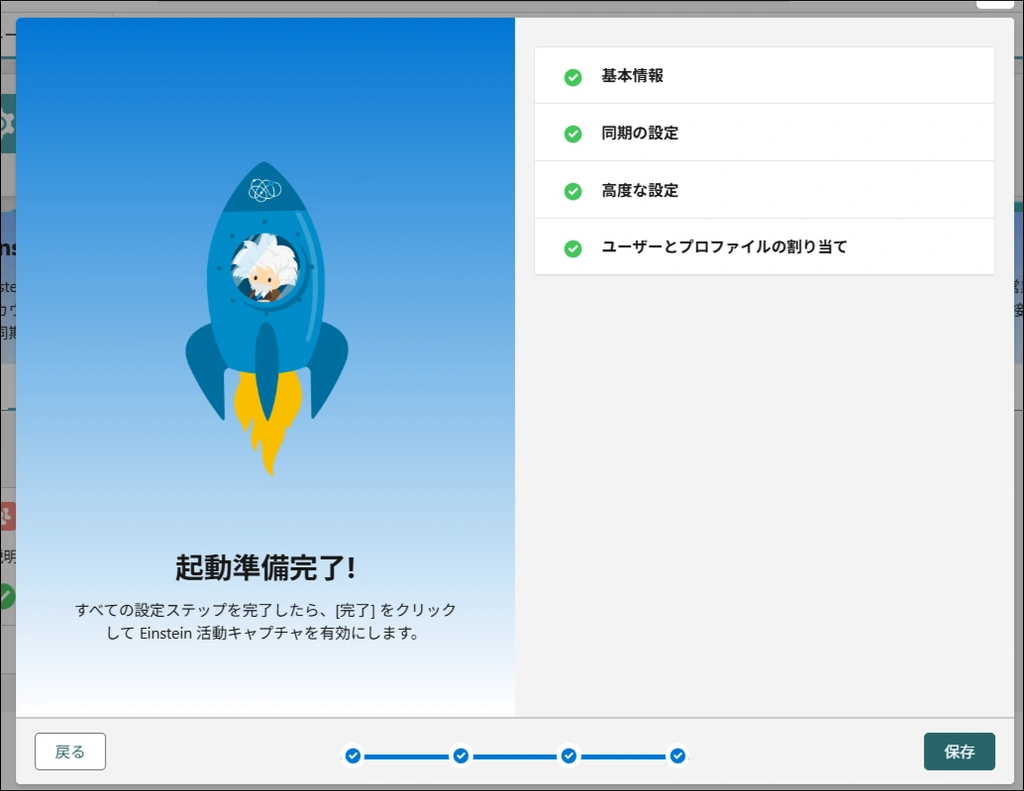Open the 基本情報 setup row

764,76
